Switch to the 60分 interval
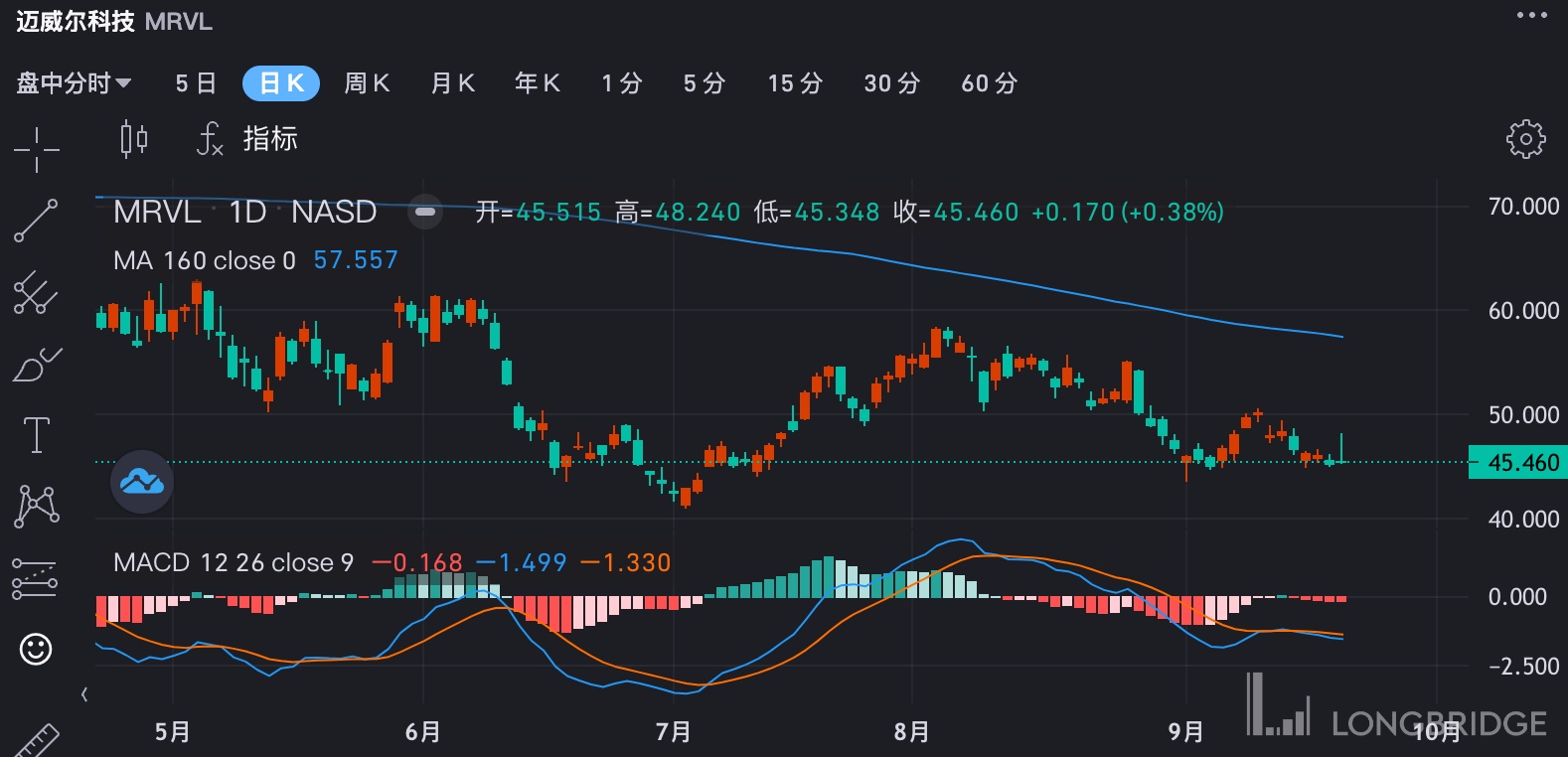 click(990, 83)
